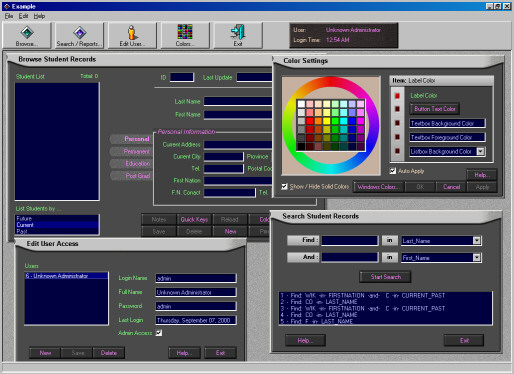Toggle Auto Apply checkbox
The image size is (514, 374).
[x=393, y=171]
